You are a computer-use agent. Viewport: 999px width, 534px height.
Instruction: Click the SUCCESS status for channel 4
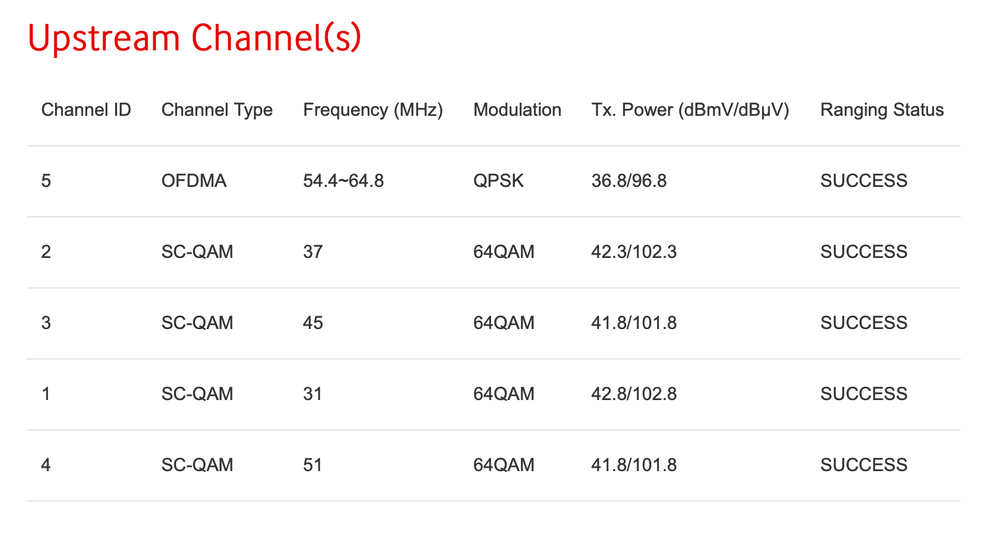[864, 465]
